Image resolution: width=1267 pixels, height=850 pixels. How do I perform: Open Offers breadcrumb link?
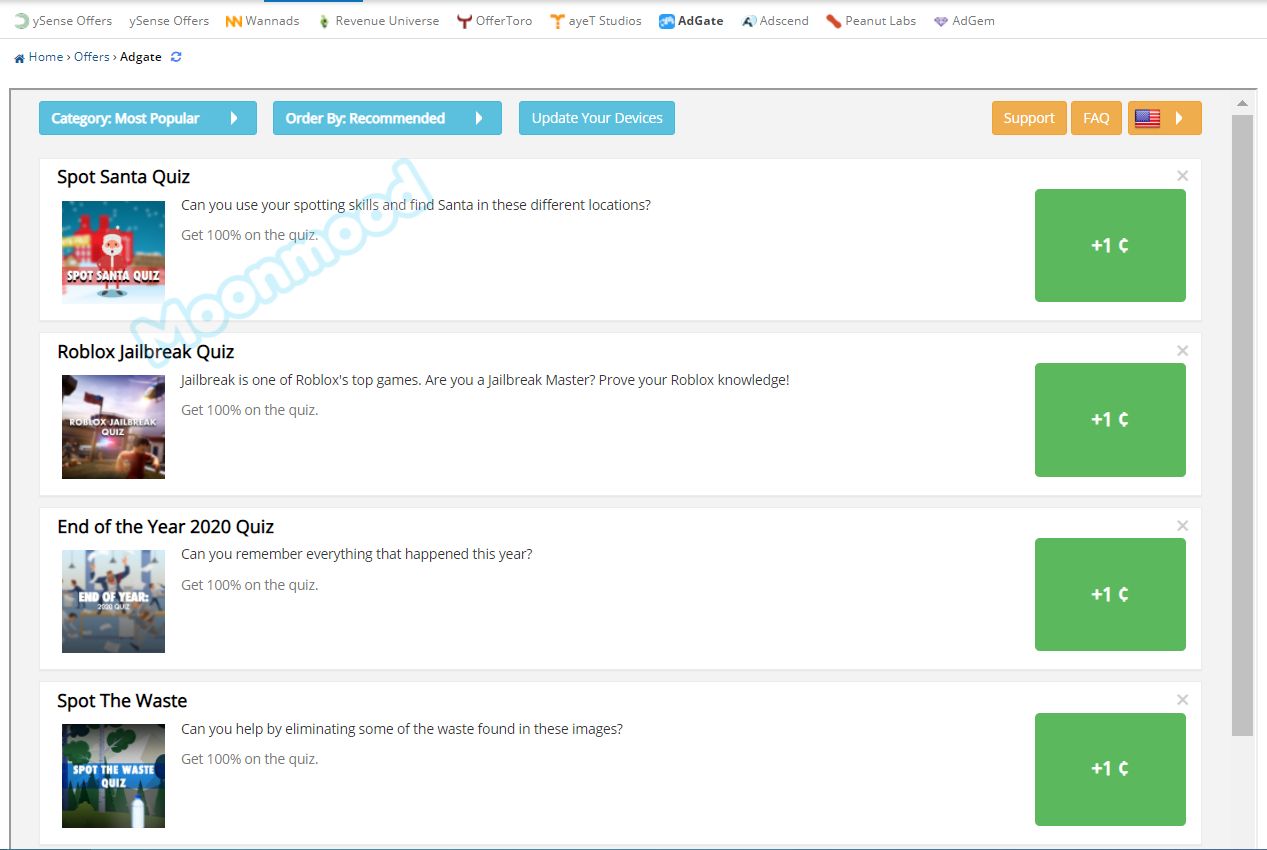(x=92, y=57)
